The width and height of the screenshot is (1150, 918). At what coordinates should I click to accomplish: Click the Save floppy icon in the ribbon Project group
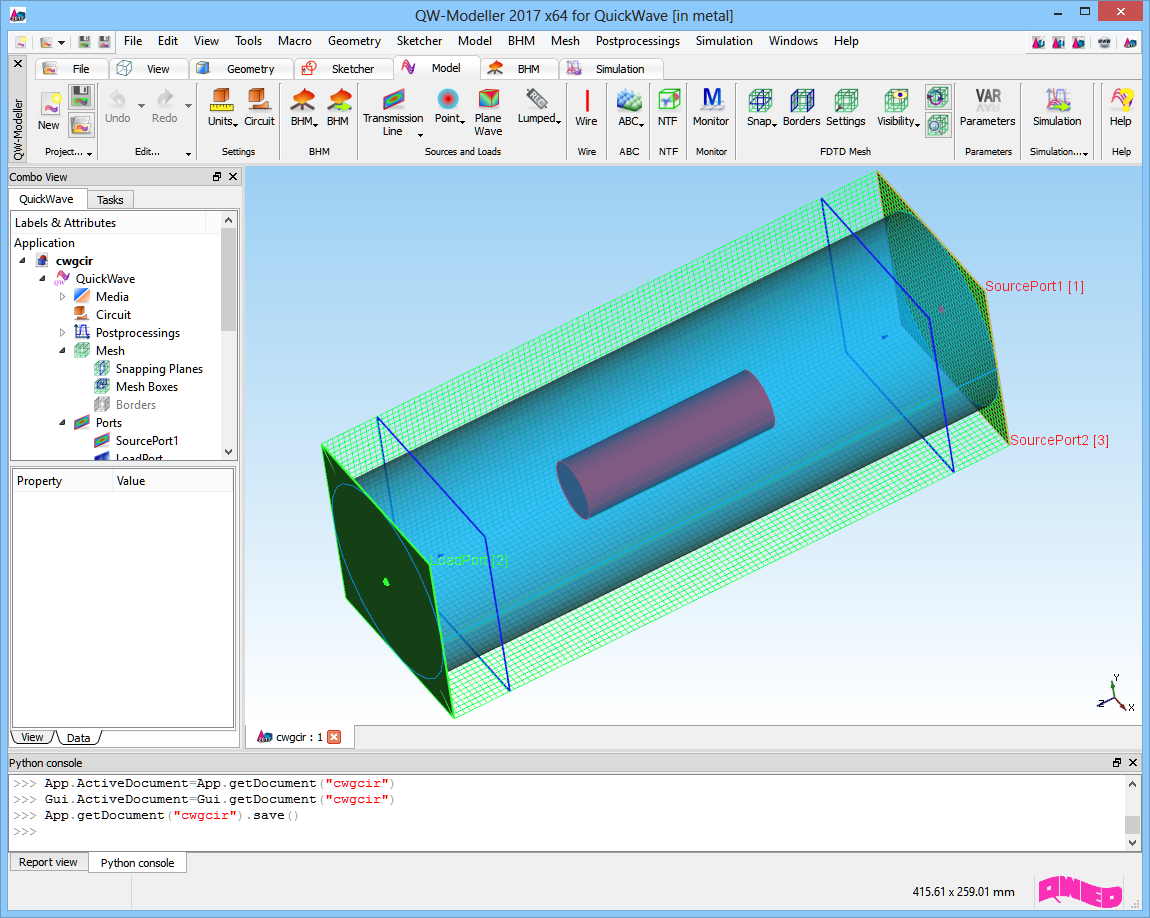pos(81,98)
